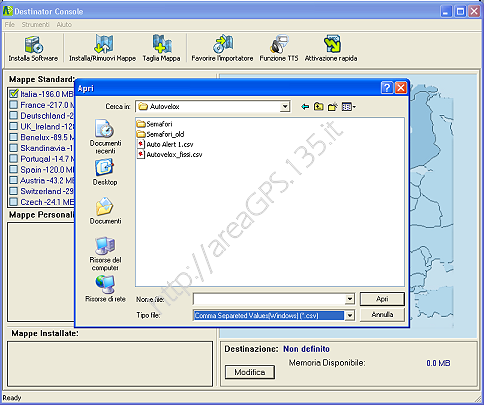The image size is (484, 405).
Task: Check the UK_Ireland map checkbox
Action: point(14,126)
